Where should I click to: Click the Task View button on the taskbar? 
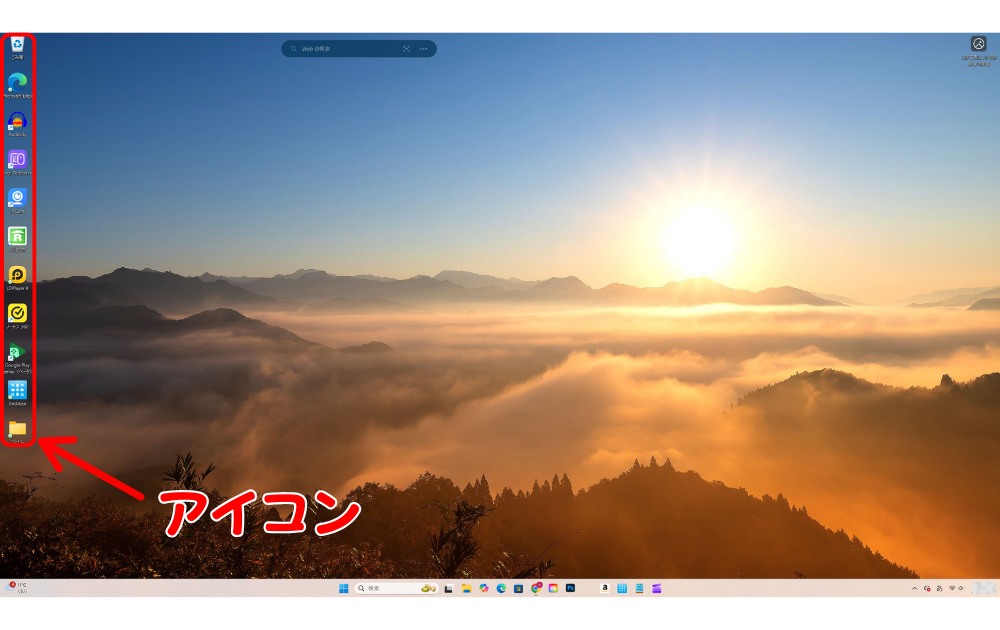[x=449, y=589]
